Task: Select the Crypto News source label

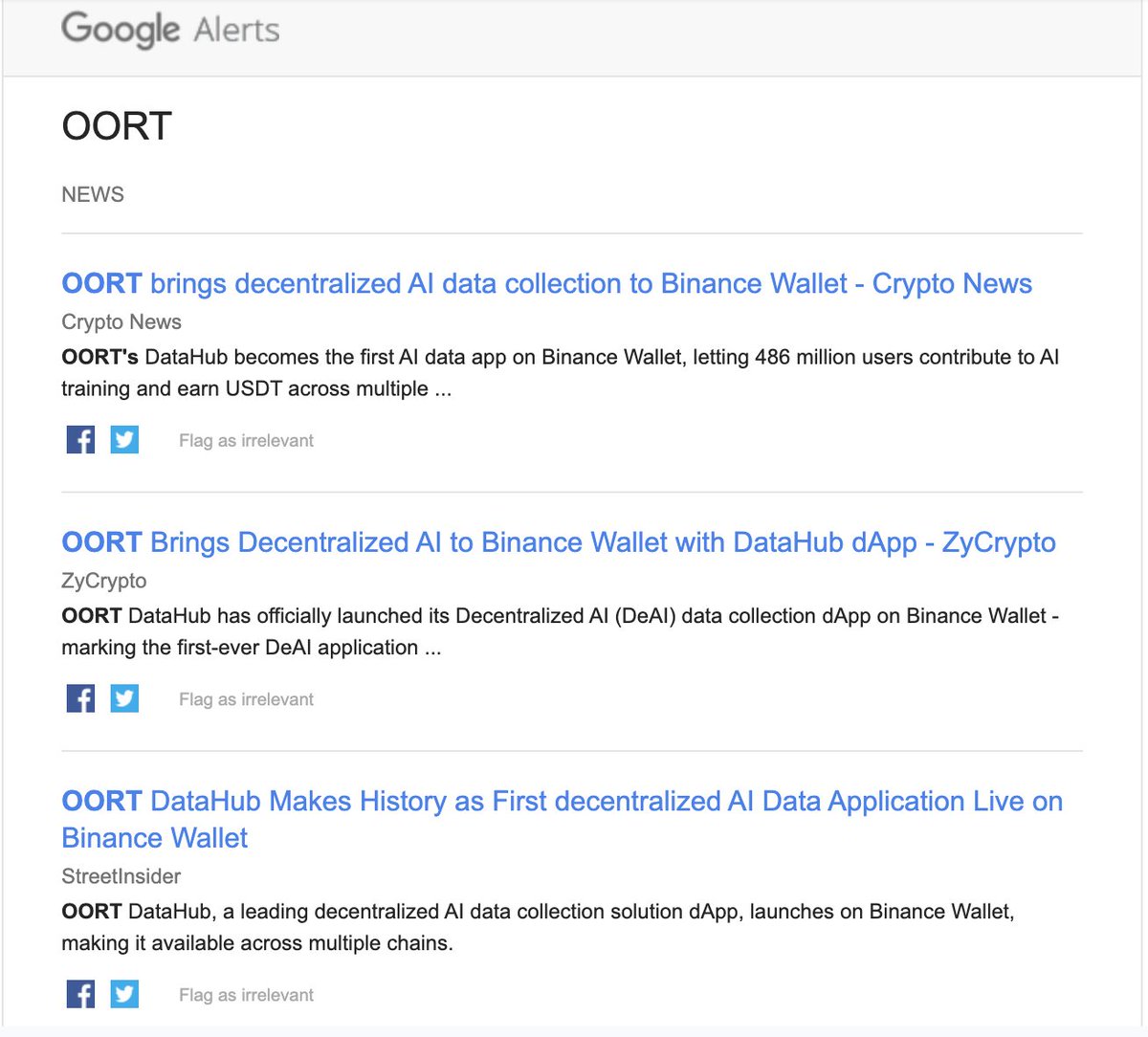Action: (x=121, y=322)
